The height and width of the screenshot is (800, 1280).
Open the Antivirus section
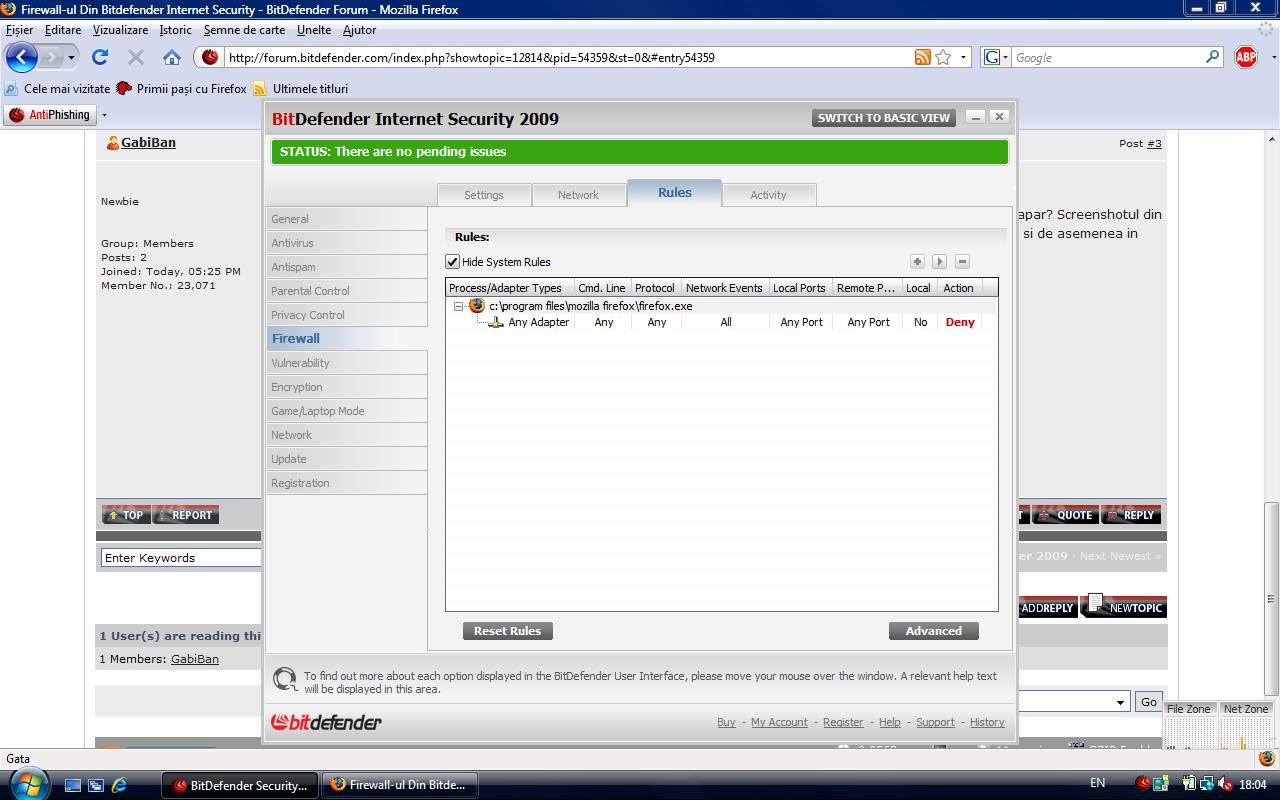pyautogui.click(x=347, y=243)
